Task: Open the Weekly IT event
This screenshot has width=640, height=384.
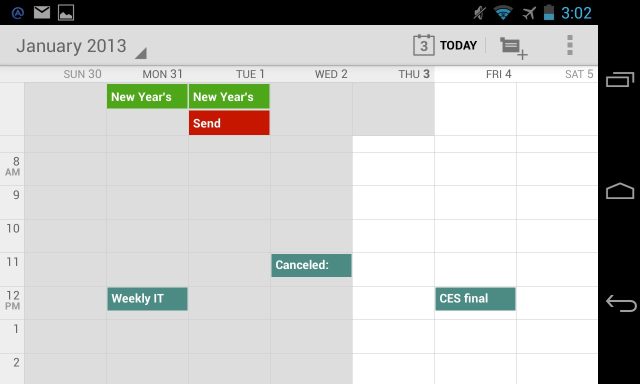Action: point(147,299)
